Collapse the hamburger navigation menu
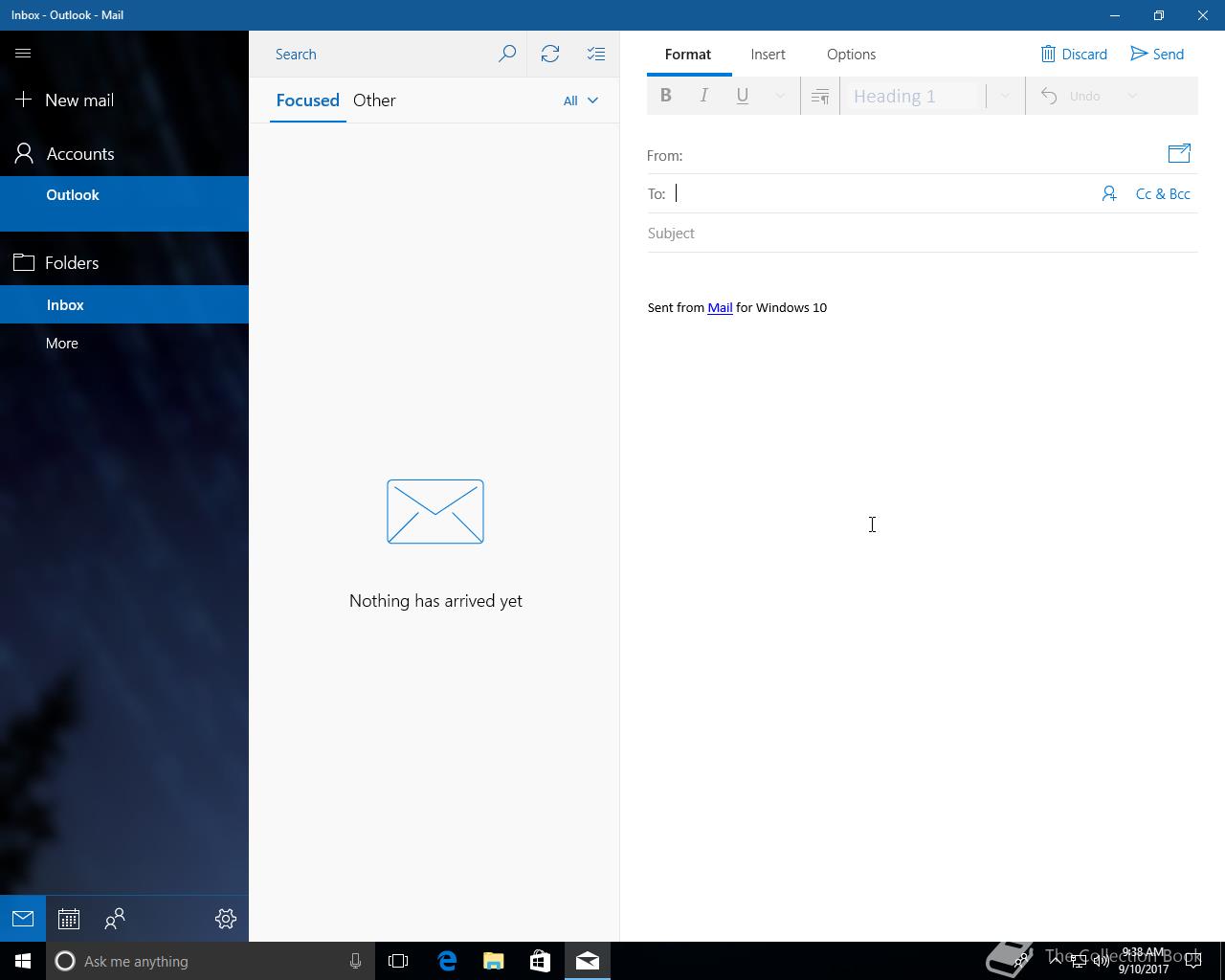Image resolution: width=1225 pixels, height=980 pixels. pyautogui.click(x=23, y=54)
